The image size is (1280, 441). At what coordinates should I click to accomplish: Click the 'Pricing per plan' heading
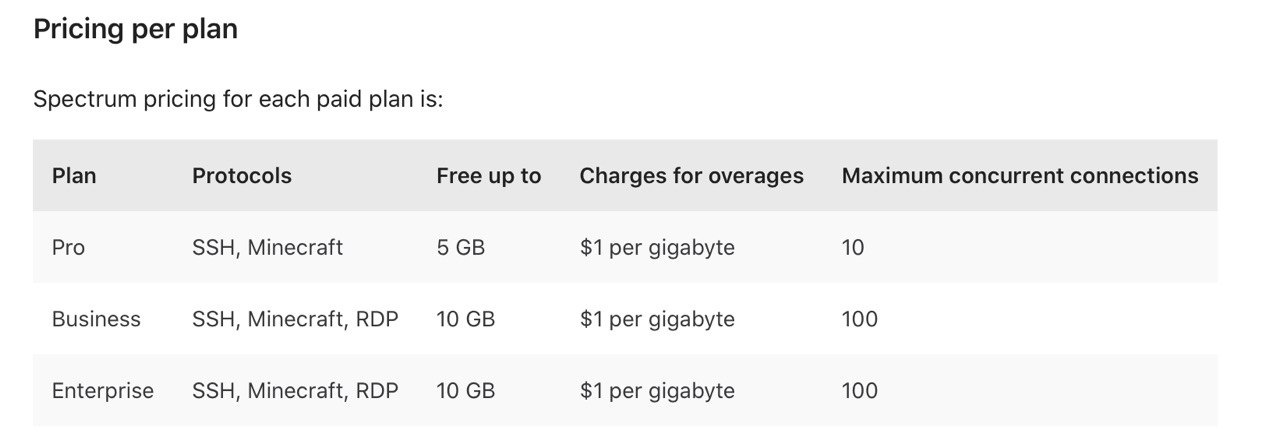[135, 29]
